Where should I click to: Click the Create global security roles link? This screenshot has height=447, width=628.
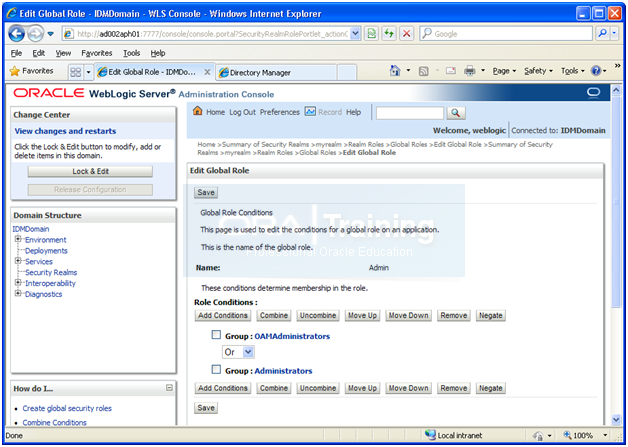coord(67,409)
